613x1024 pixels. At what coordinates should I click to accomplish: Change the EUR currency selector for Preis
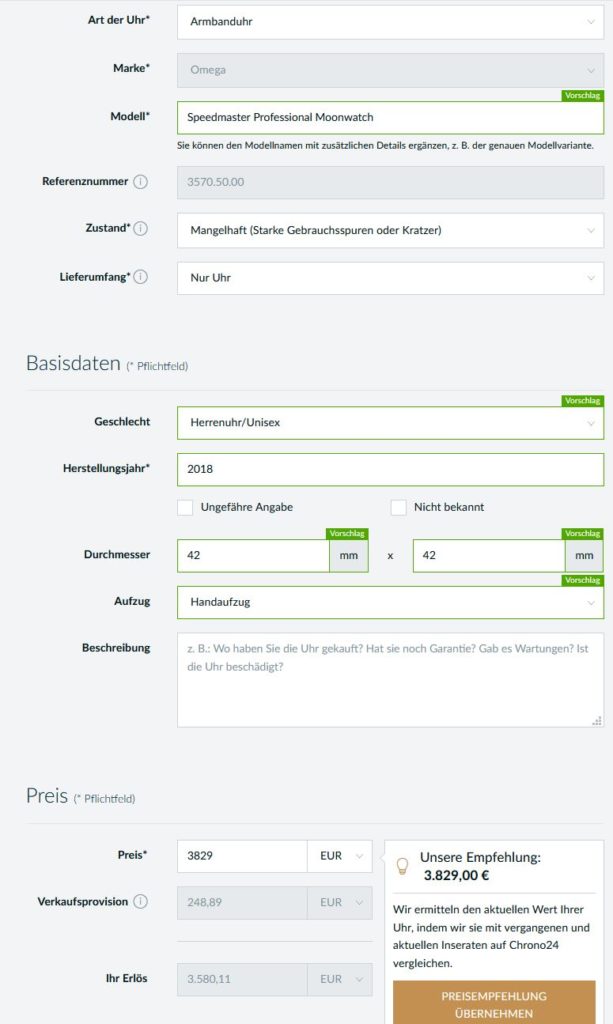pos(339,856)
